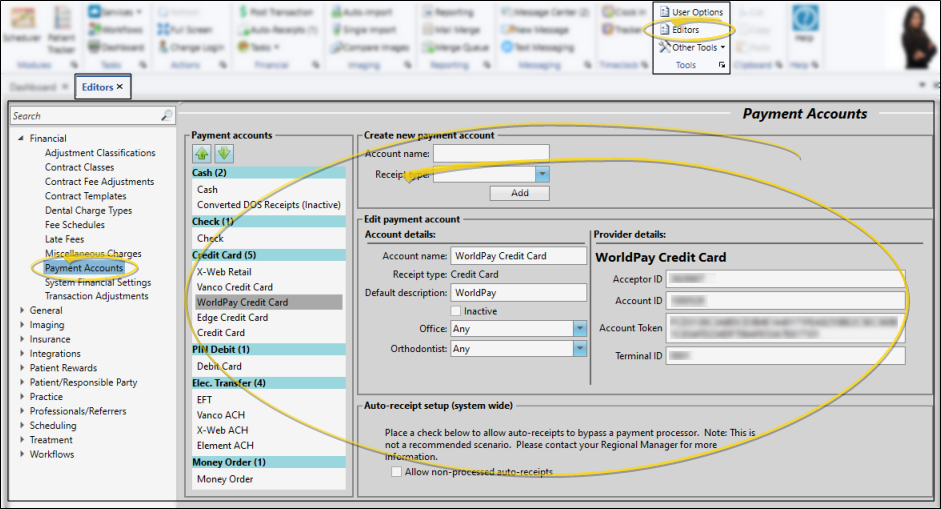Open User Options from Tools group

point(664,12)
